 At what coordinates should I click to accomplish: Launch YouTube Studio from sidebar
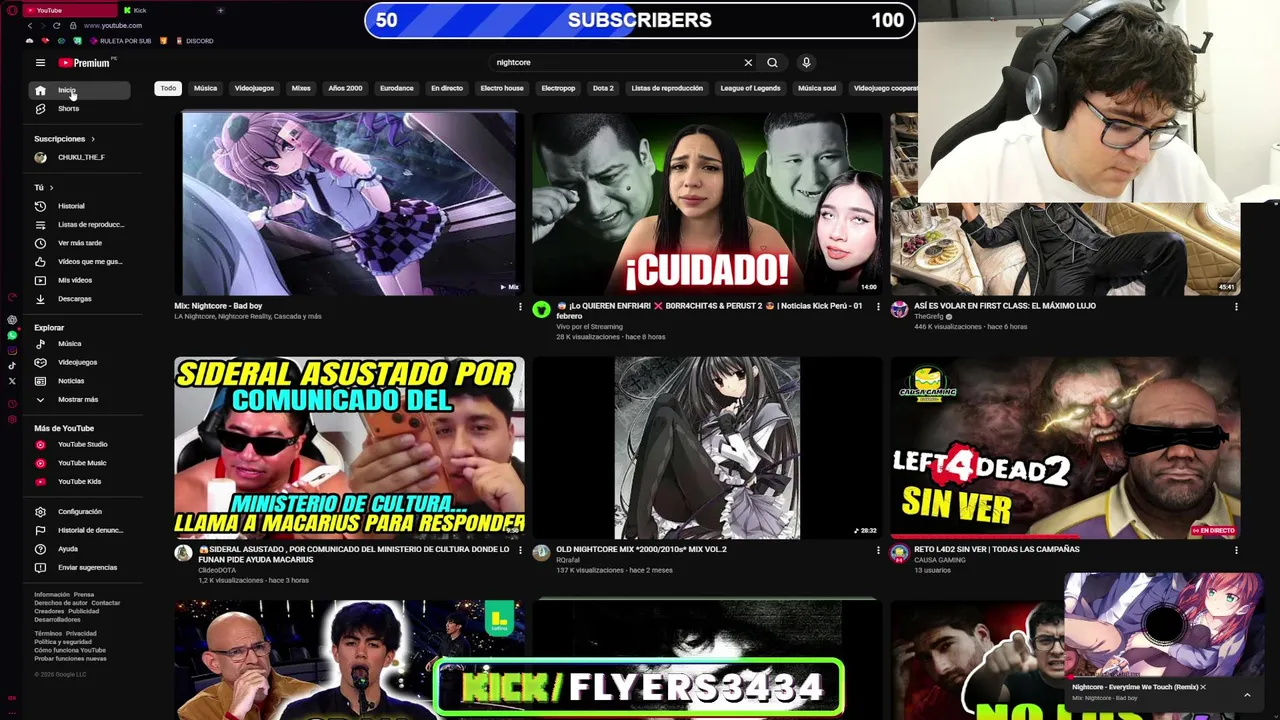(x=80, y=444)
